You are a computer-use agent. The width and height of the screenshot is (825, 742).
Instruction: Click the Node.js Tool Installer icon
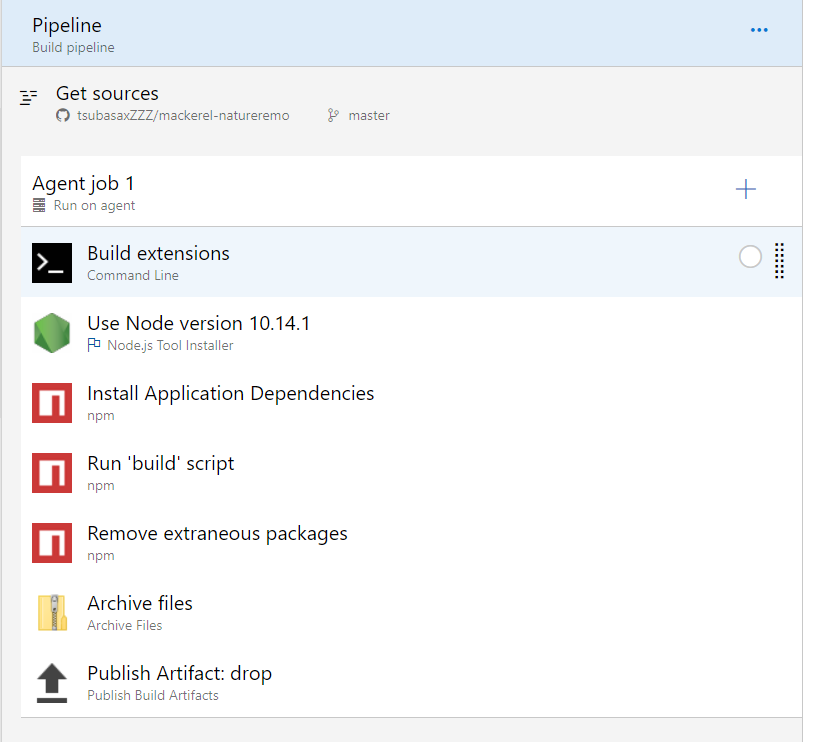[x=52, y=332]
